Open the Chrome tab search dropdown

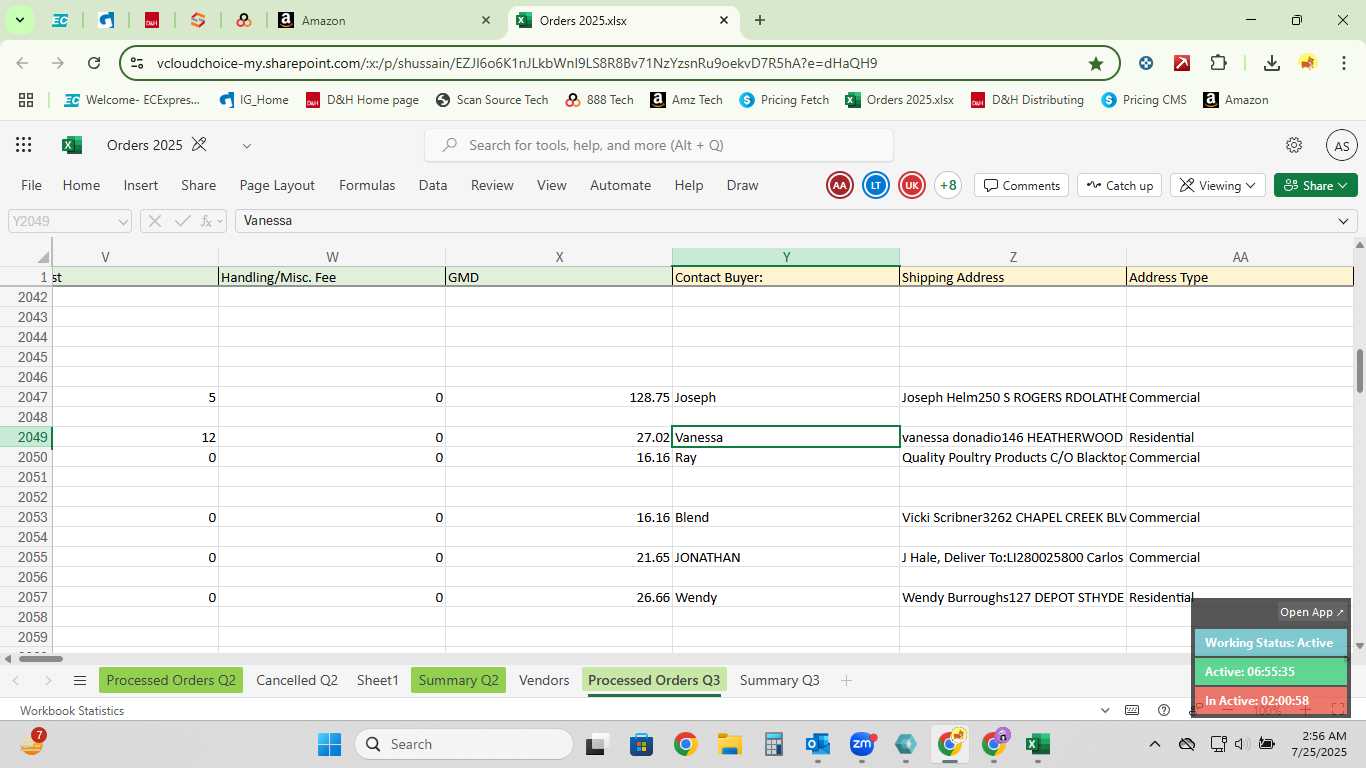coord(19,20)
